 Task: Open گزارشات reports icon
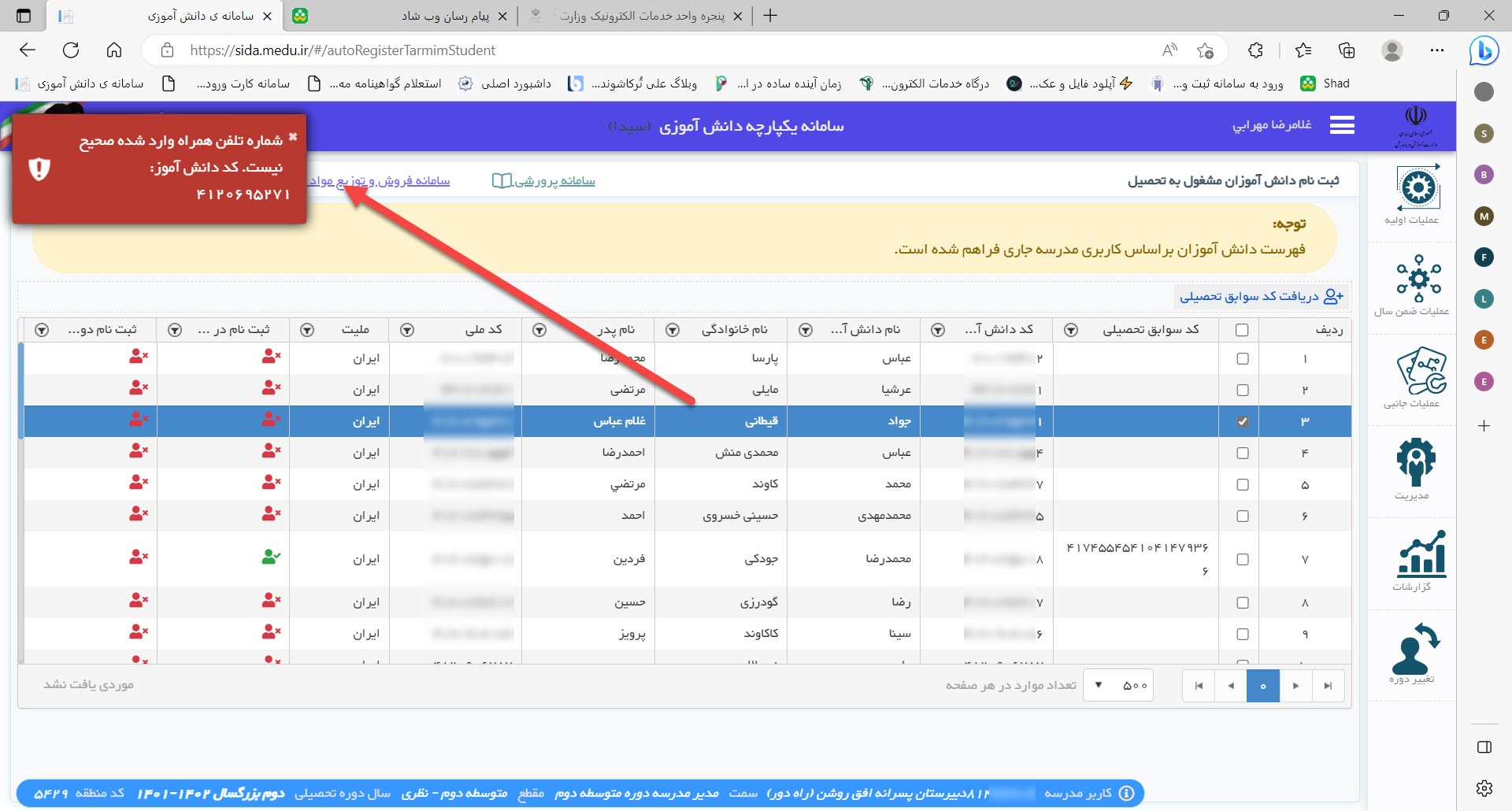coord(1421,554)
